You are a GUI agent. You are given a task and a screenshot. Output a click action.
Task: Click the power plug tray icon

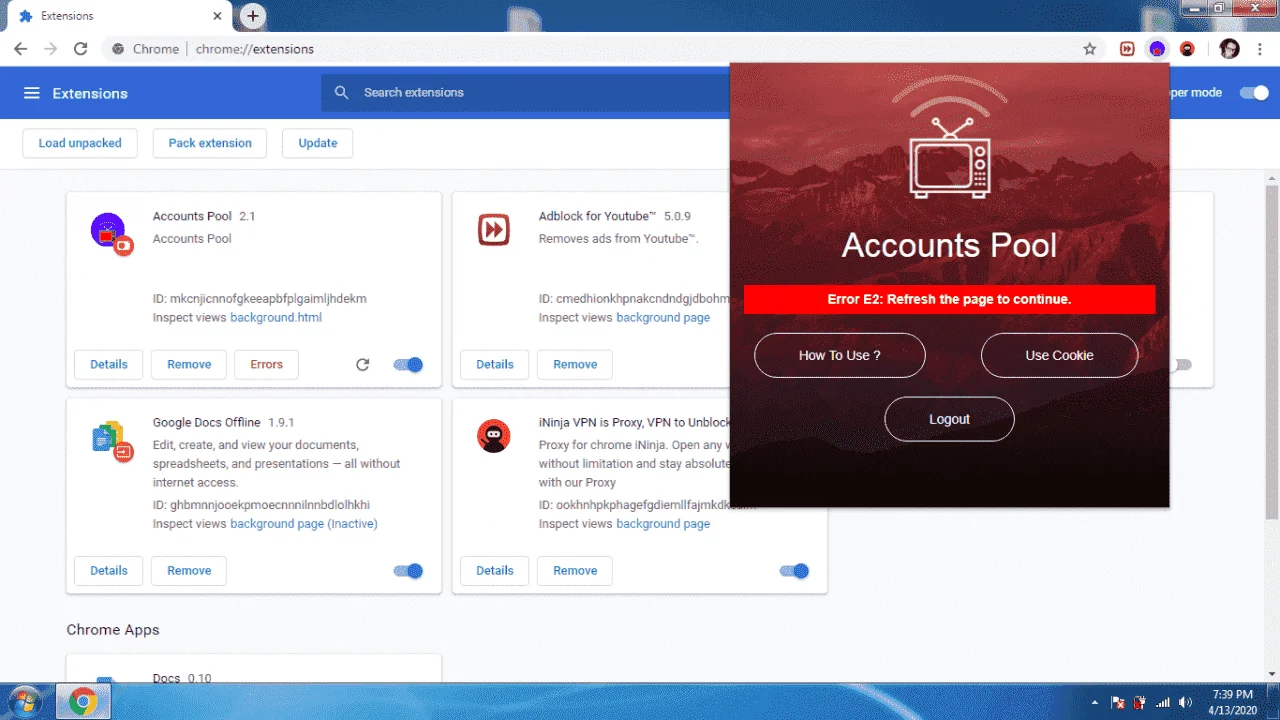pos(1141,702)
